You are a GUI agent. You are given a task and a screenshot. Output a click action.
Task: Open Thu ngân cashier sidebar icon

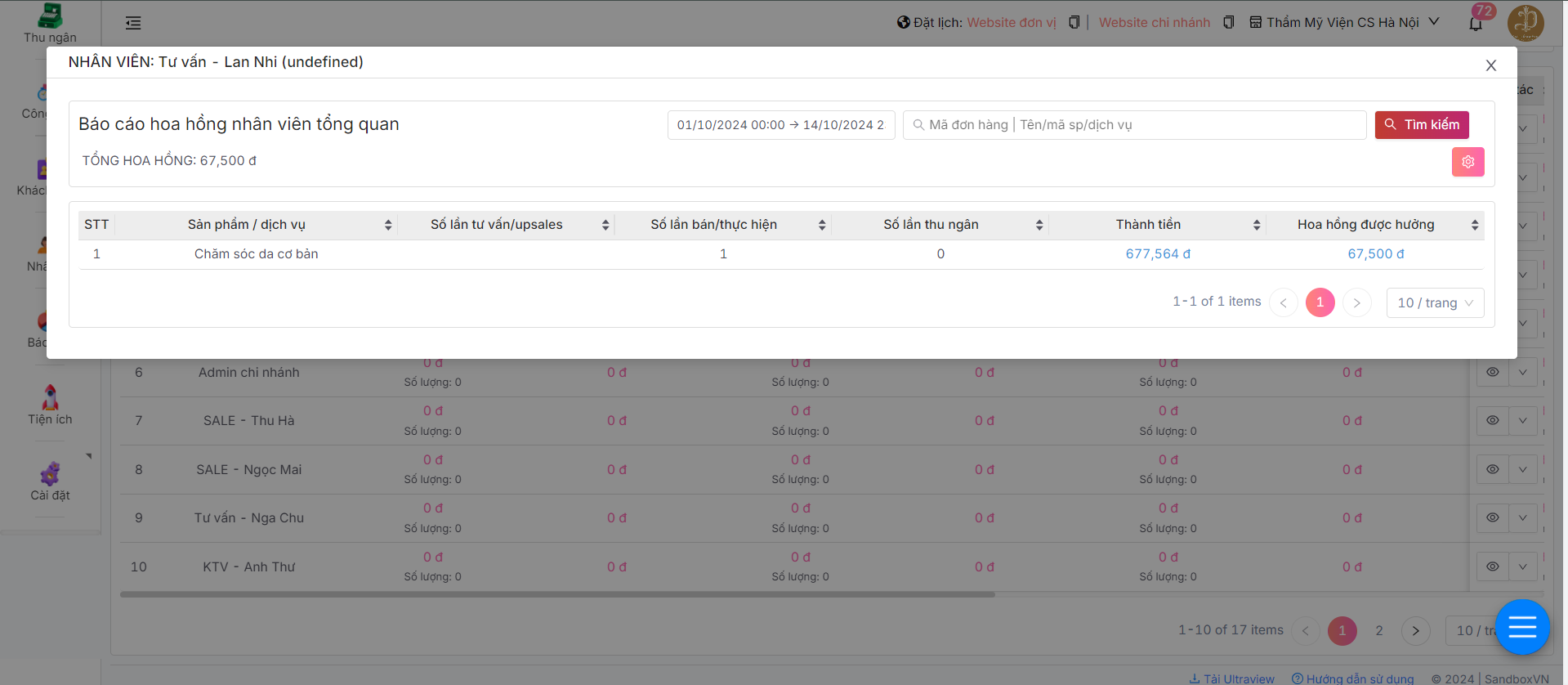click(x=50, y=23)
